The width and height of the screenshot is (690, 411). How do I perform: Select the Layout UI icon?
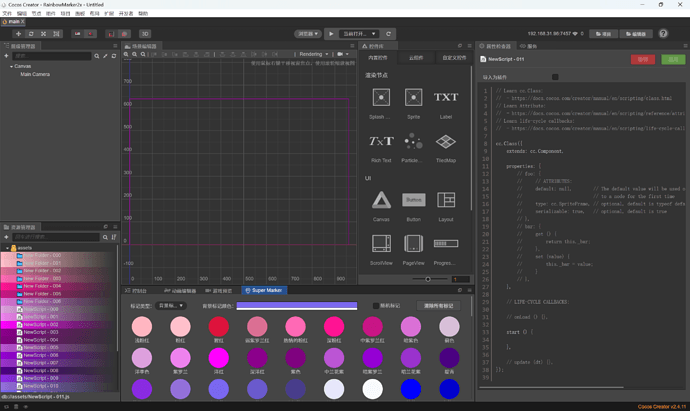[446, 200]
